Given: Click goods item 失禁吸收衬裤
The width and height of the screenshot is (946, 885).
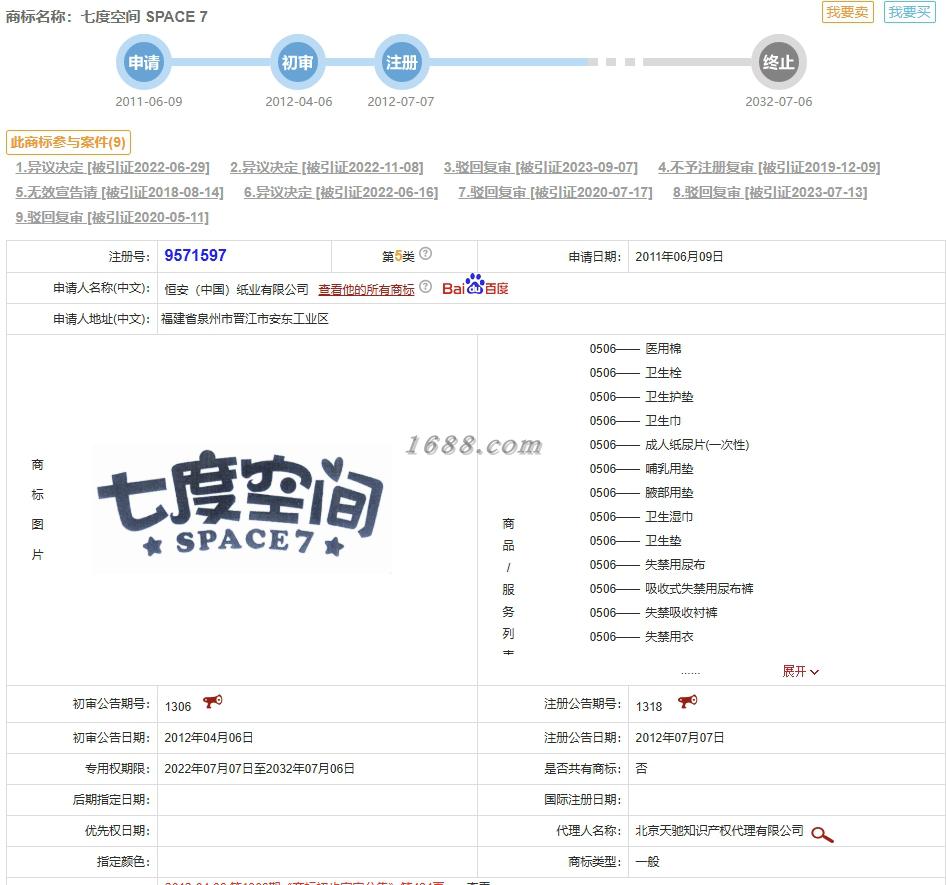Looking at the screenshot, I should [681, 613].
